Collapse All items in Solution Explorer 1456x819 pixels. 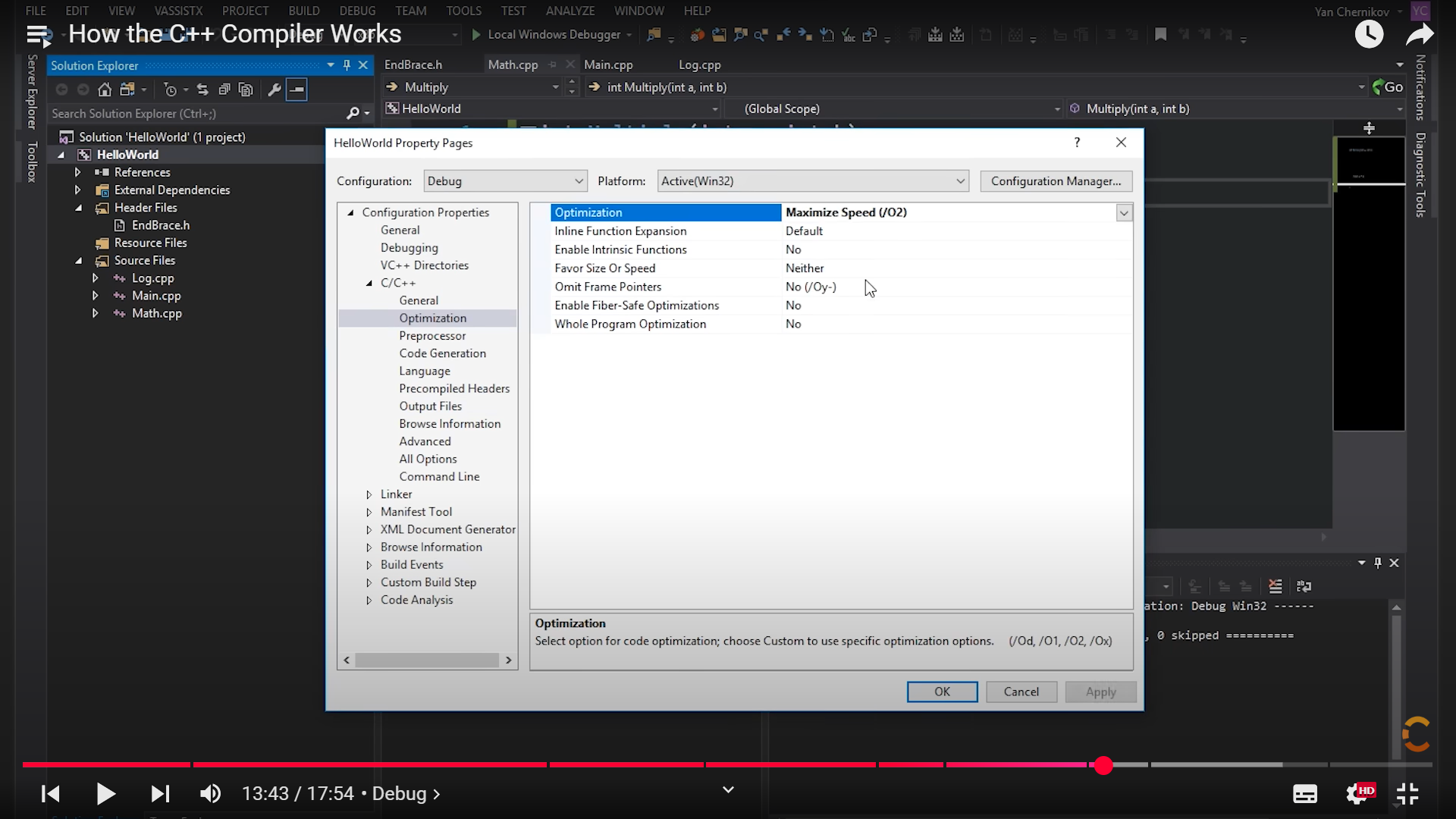coord(224,89)
